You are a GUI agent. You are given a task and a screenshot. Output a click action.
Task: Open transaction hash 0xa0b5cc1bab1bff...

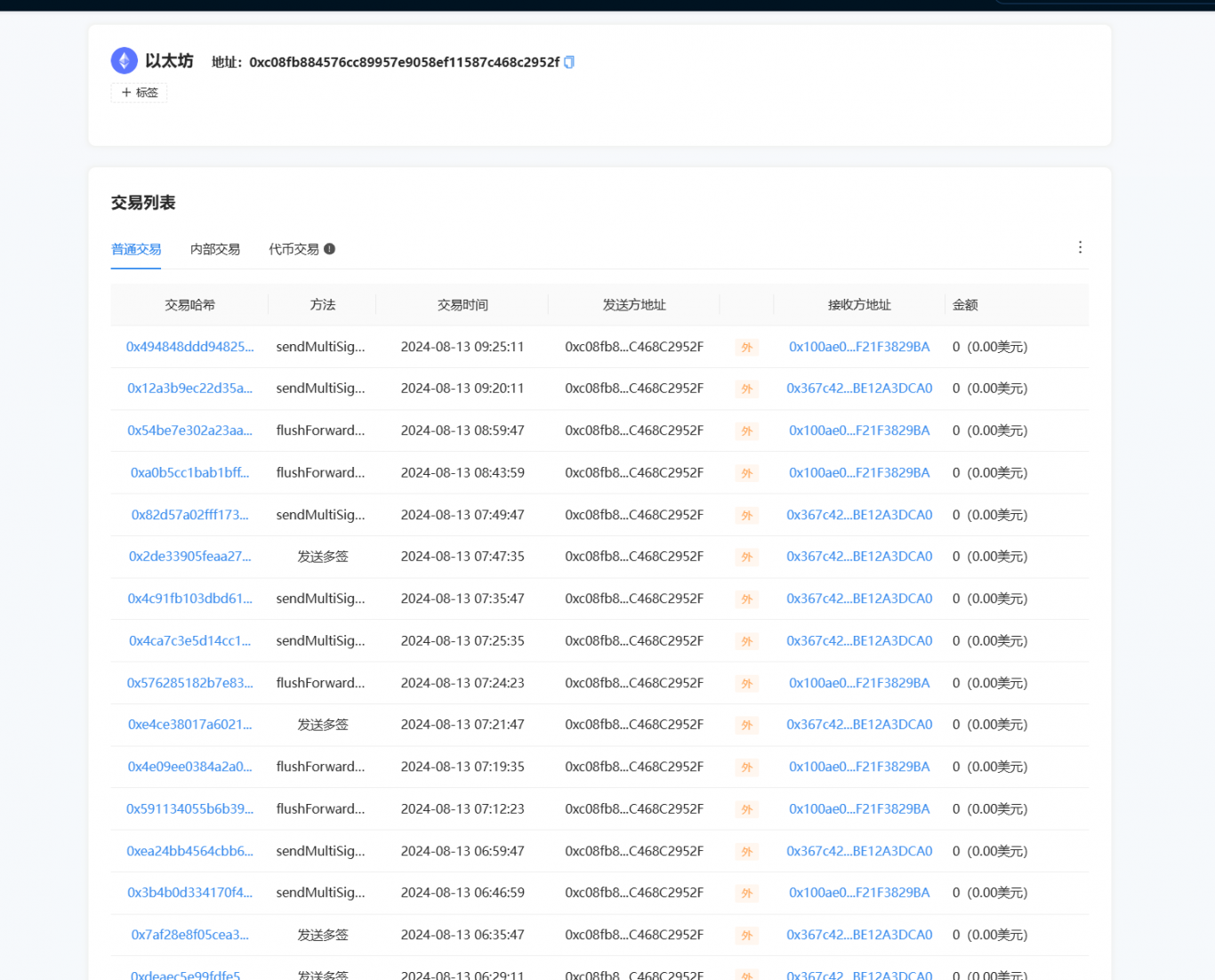pos(189,473)
